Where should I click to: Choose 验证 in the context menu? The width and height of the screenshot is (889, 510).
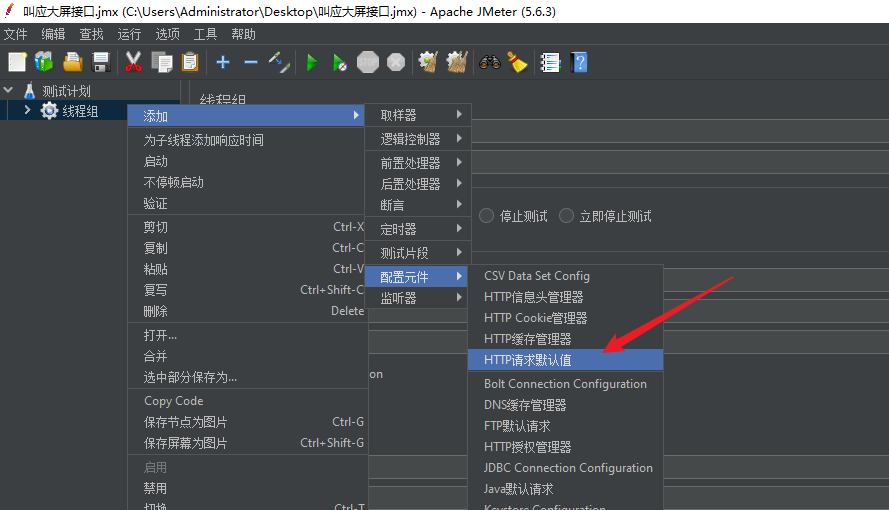tap(246, 203)
